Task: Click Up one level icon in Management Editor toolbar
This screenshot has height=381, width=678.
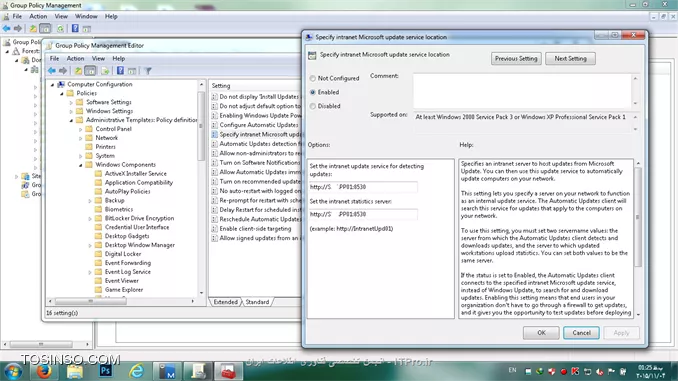Action: (78, 70)
